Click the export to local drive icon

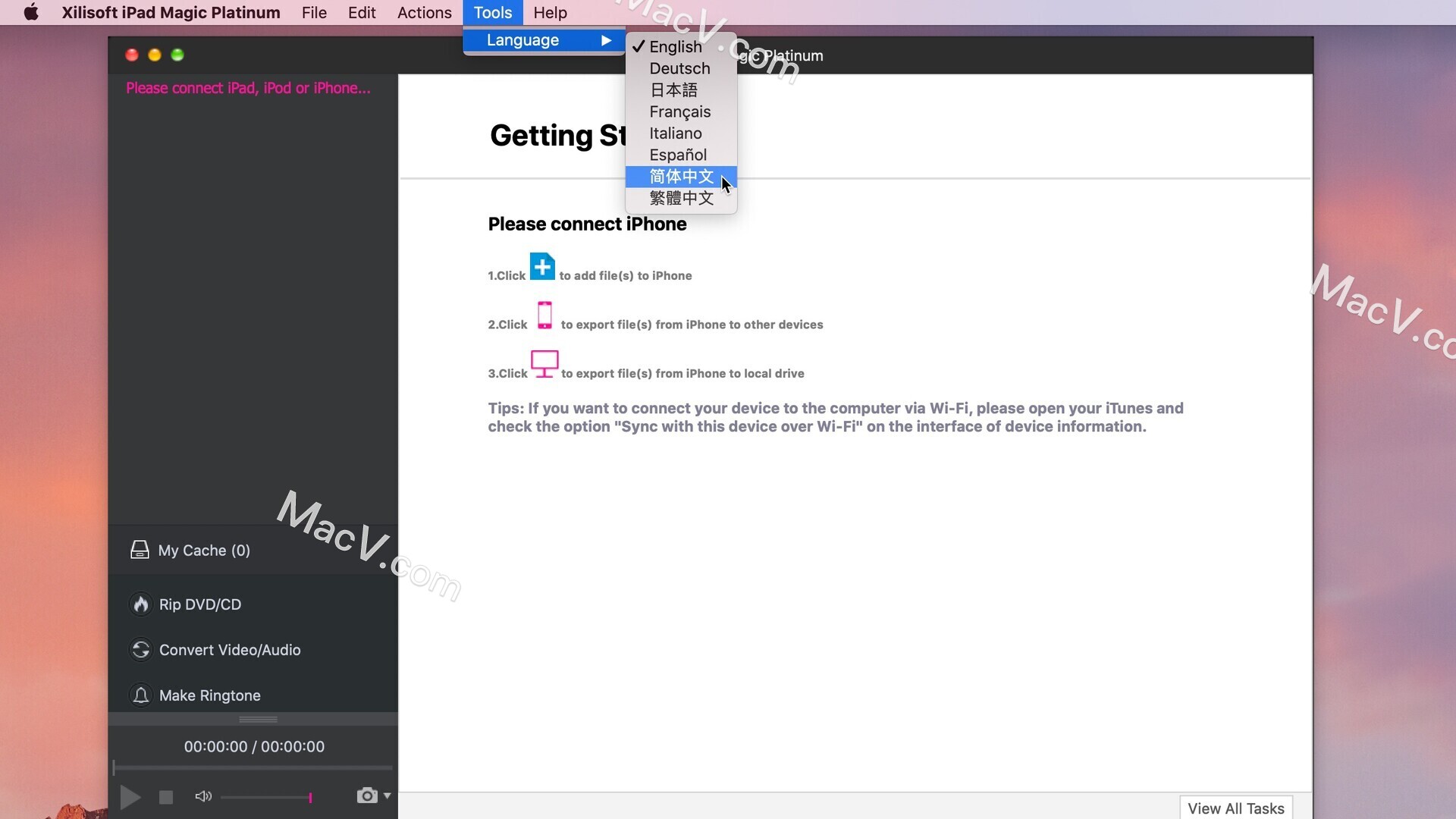(x=544, y=363)
